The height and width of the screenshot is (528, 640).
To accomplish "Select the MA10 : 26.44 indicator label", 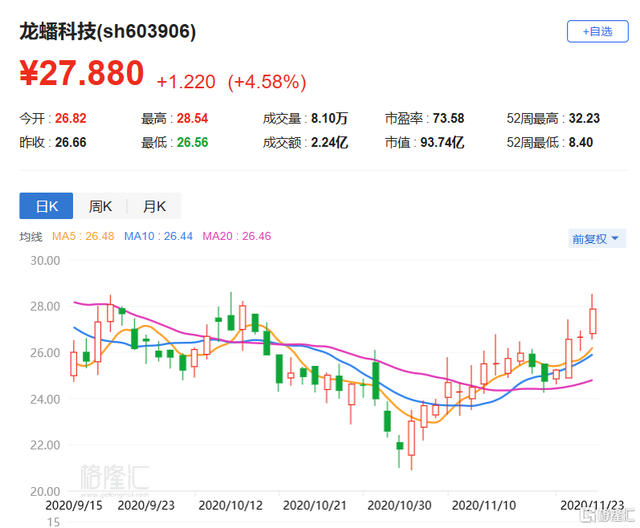I will pyautogui.click(x=158, y=236).
